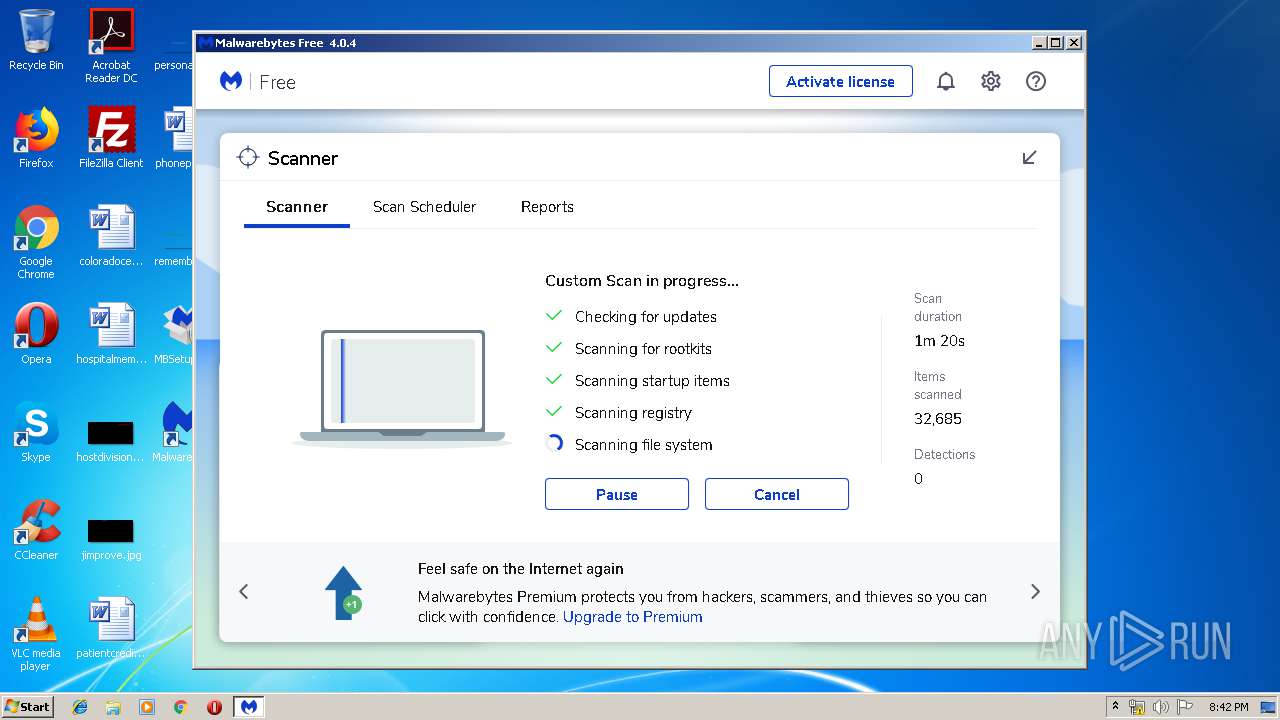The height and width of the screenshot is (720, 1280).
Task: Open Malwarebytes settings gear
Action: tap(991, 82)
